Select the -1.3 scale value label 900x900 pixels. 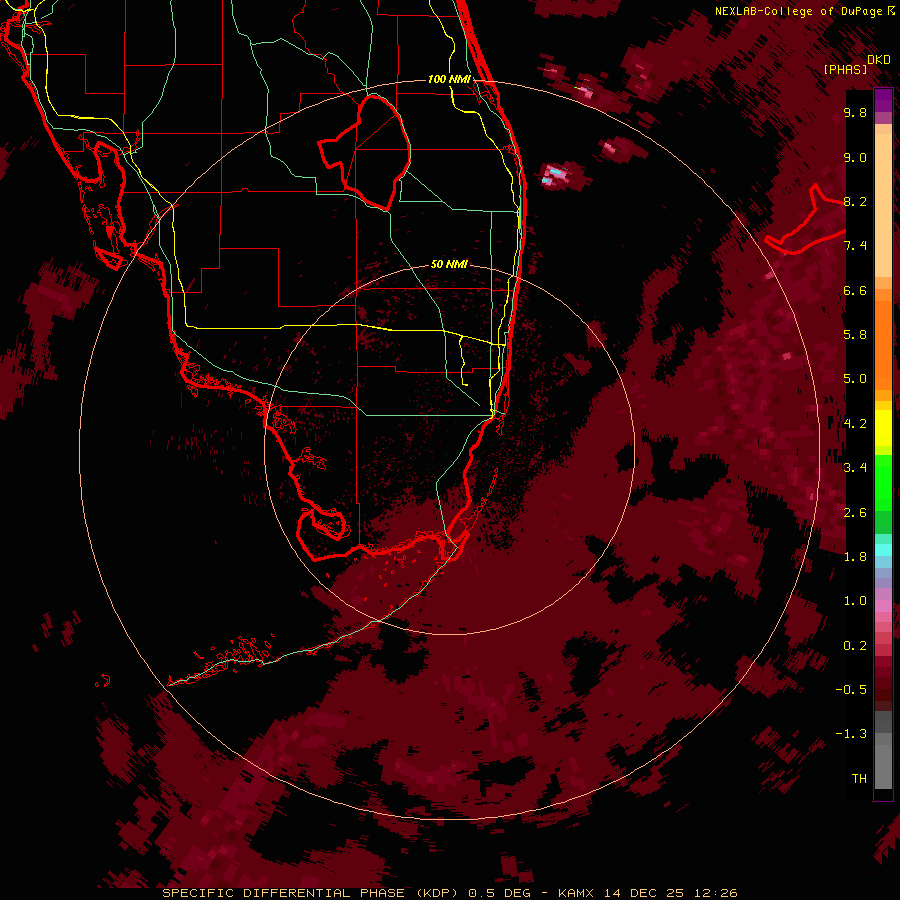851,734
